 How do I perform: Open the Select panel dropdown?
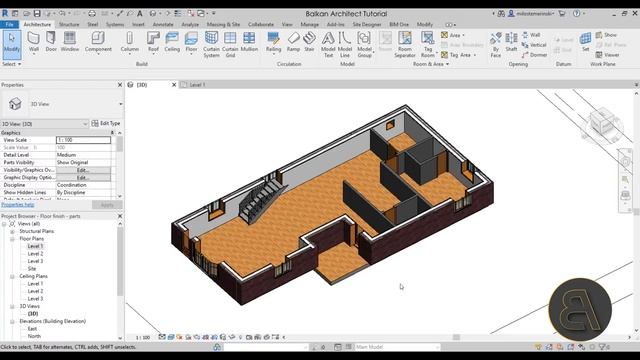click(x=11, y=64)
